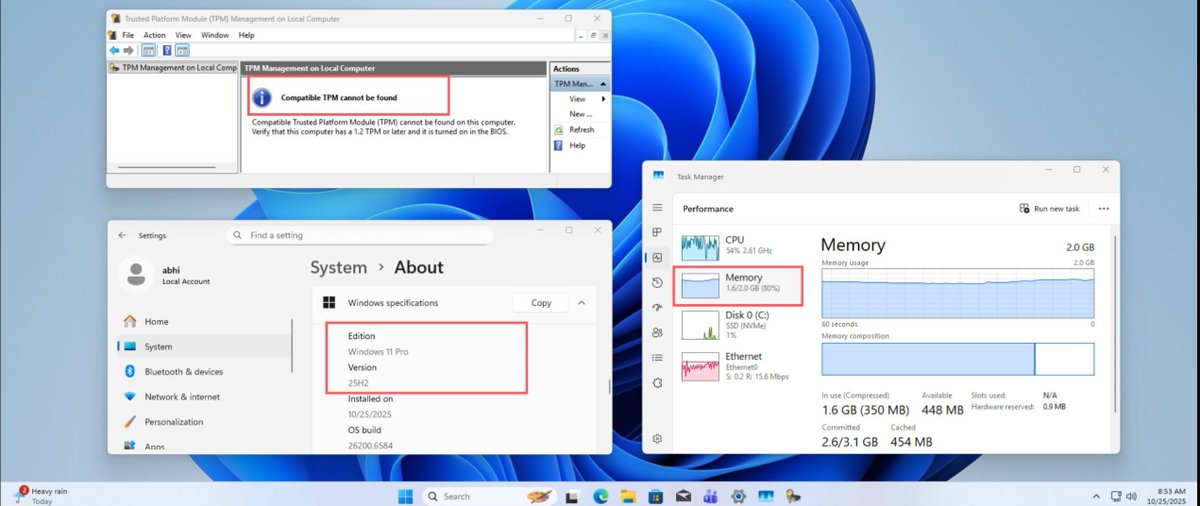Open Microsoft Store from the taskbar
This screenshot has width=1200, height=506.
pyautogui.click(x=655, y=496)
